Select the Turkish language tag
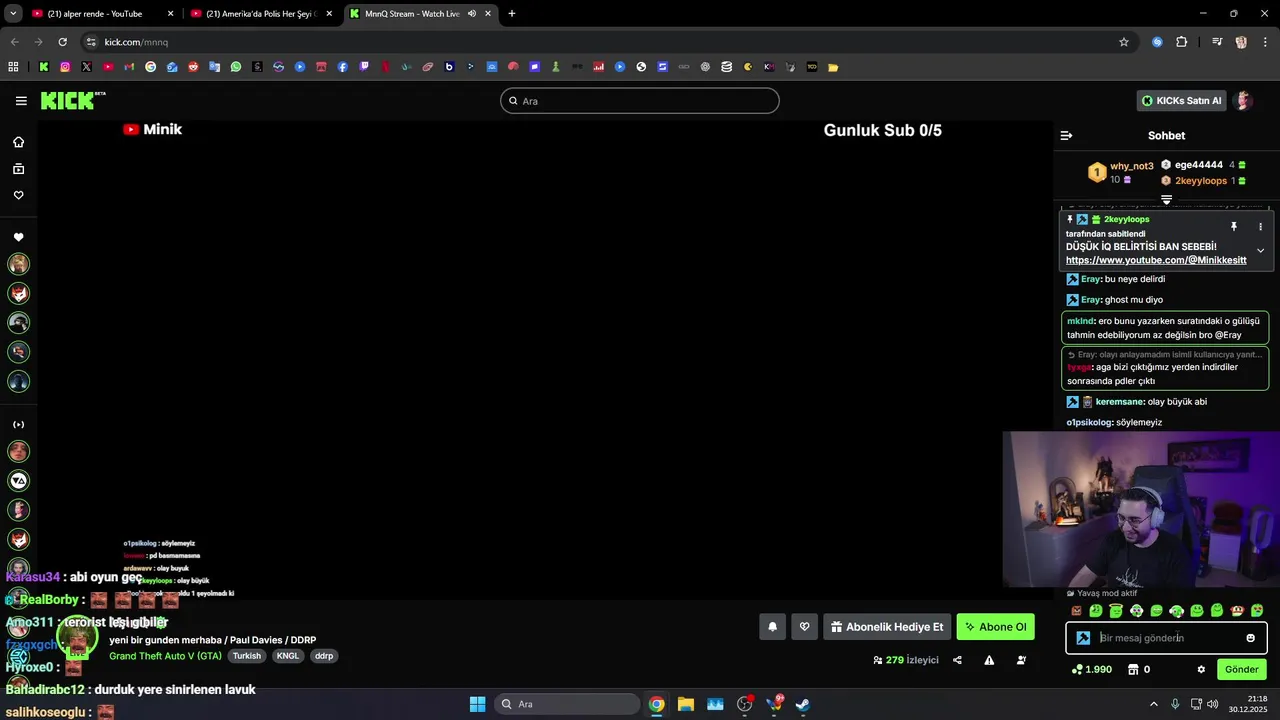1280x720 pixels. click(x=247, y=656)
